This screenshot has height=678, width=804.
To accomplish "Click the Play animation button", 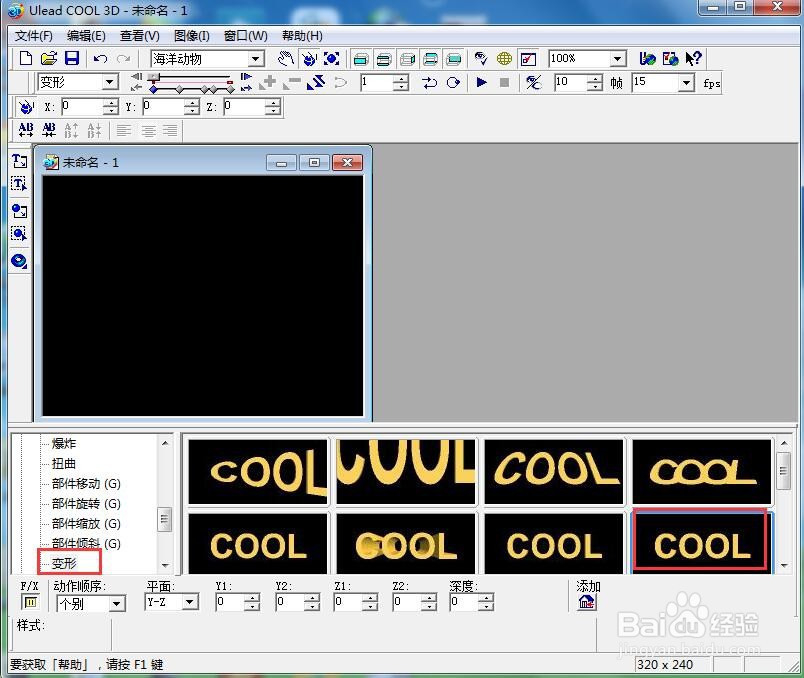I will click(481, 82).
